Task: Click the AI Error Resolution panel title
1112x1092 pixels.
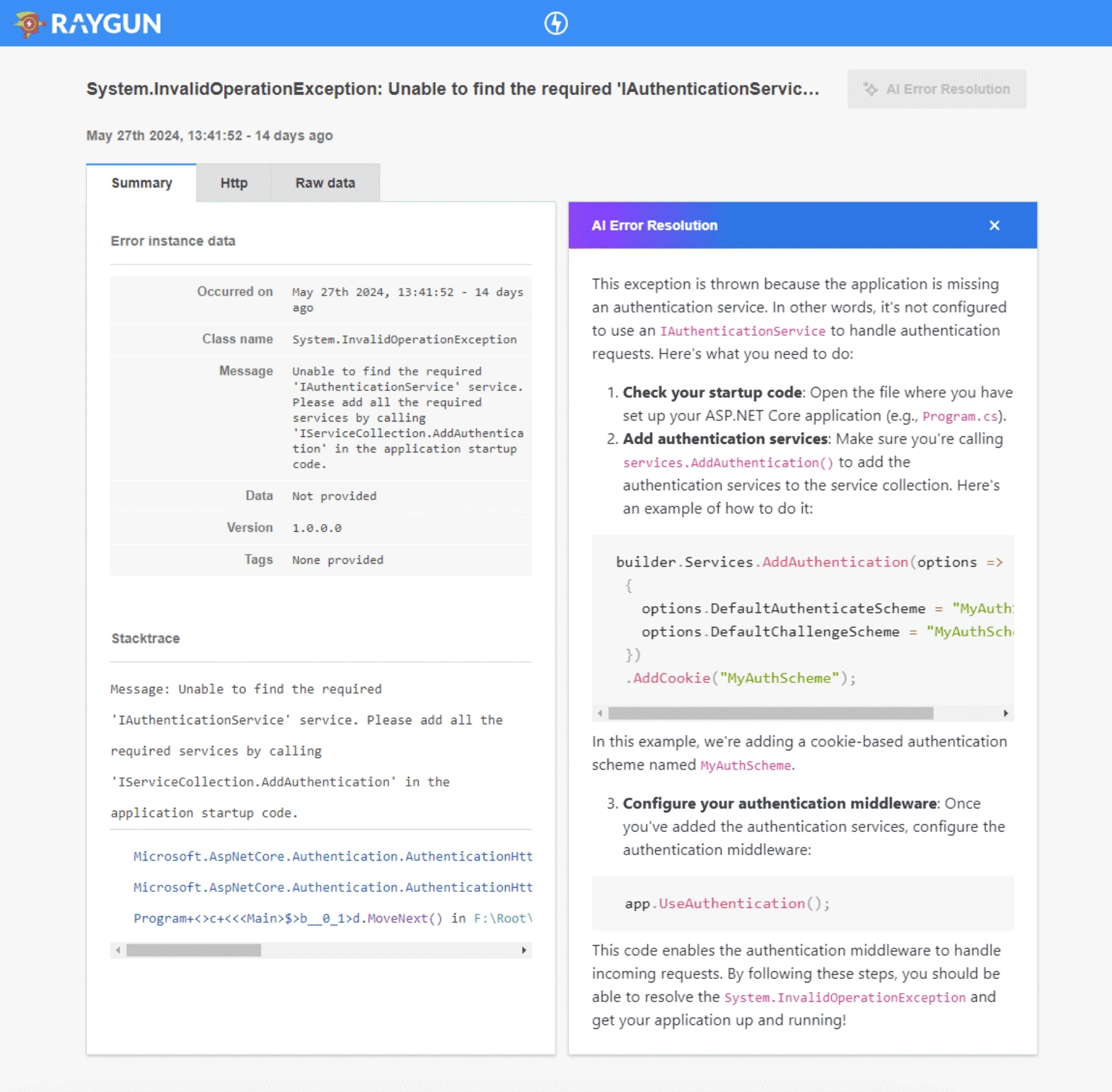Action: coord(654,226)
